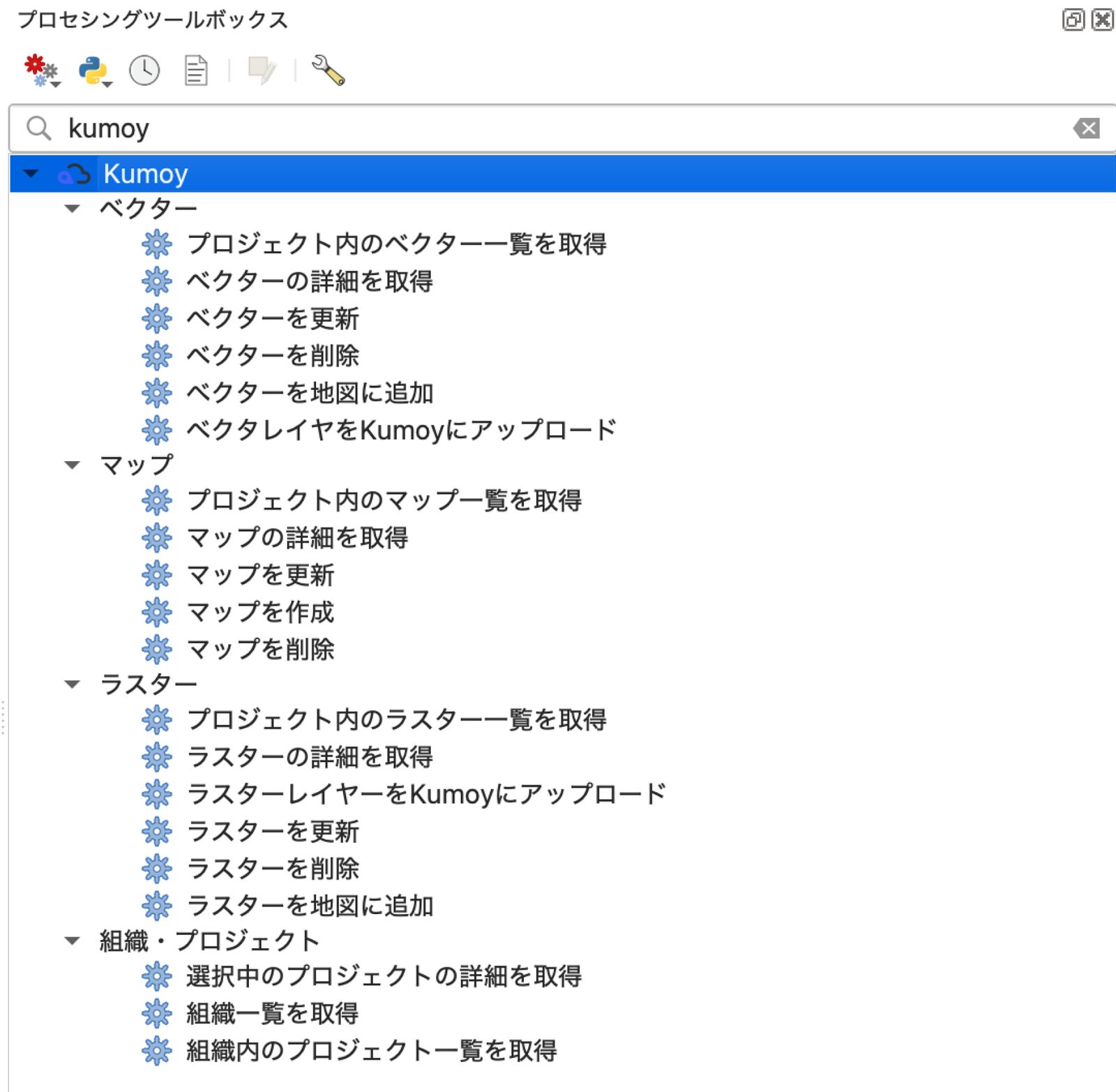Close the プロセシングツールボックス panel
This screenshot has height=1092, width=1116.
[1102, 20]
